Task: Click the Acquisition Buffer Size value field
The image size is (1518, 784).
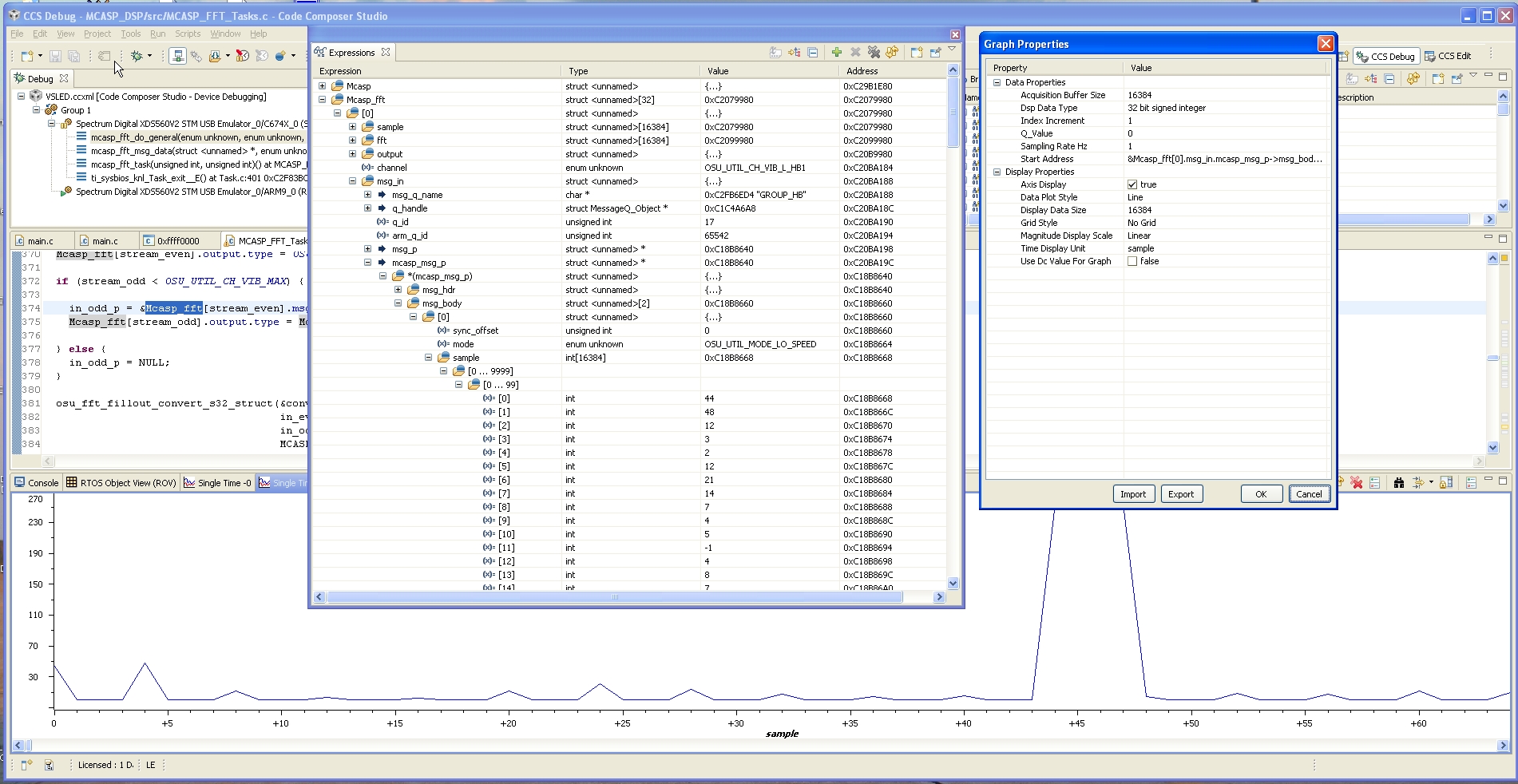Action: [x=1226, y=95]
